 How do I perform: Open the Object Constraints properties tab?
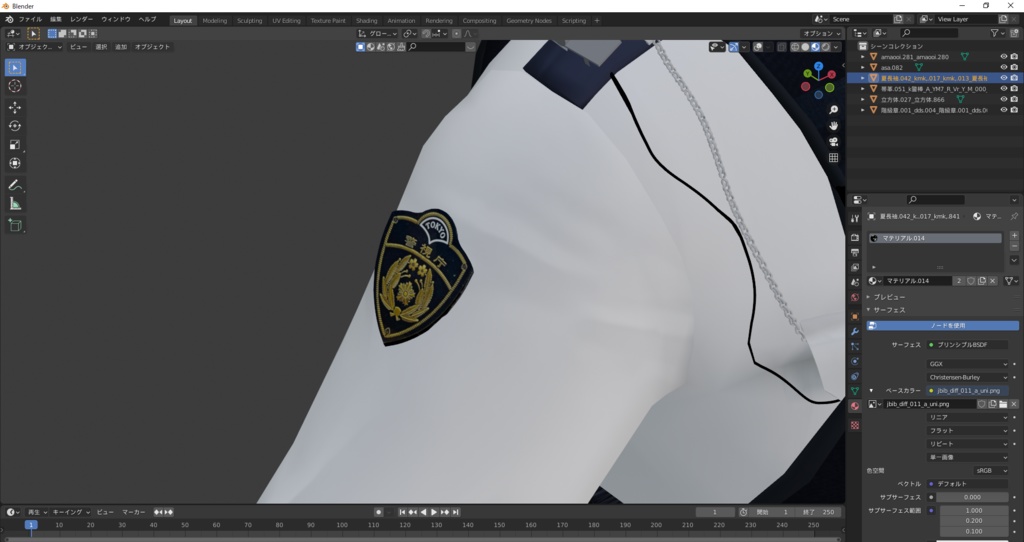855,376
